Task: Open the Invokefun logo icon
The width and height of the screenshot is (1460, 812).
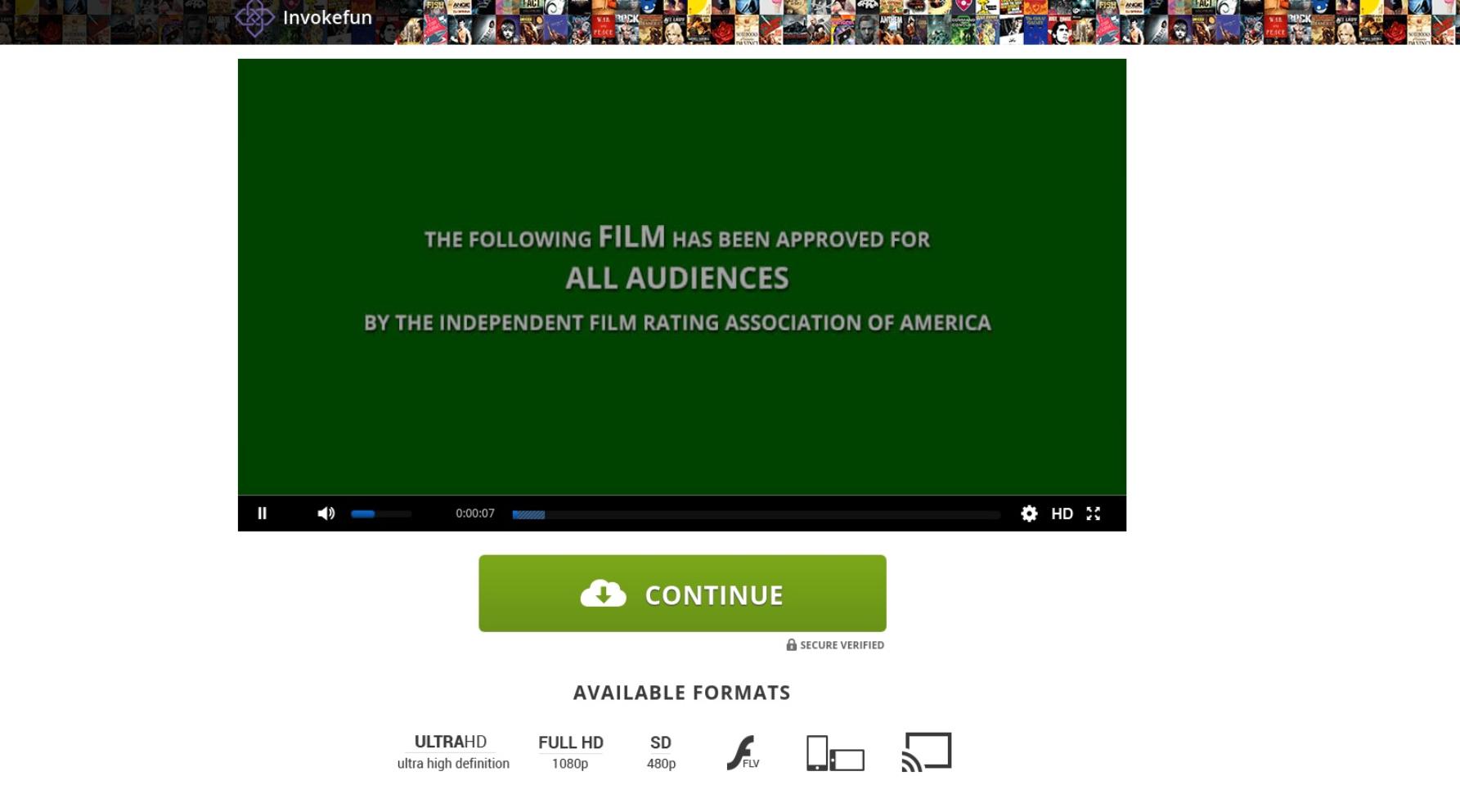Action: pyautogui.click(x=254, y=17)
